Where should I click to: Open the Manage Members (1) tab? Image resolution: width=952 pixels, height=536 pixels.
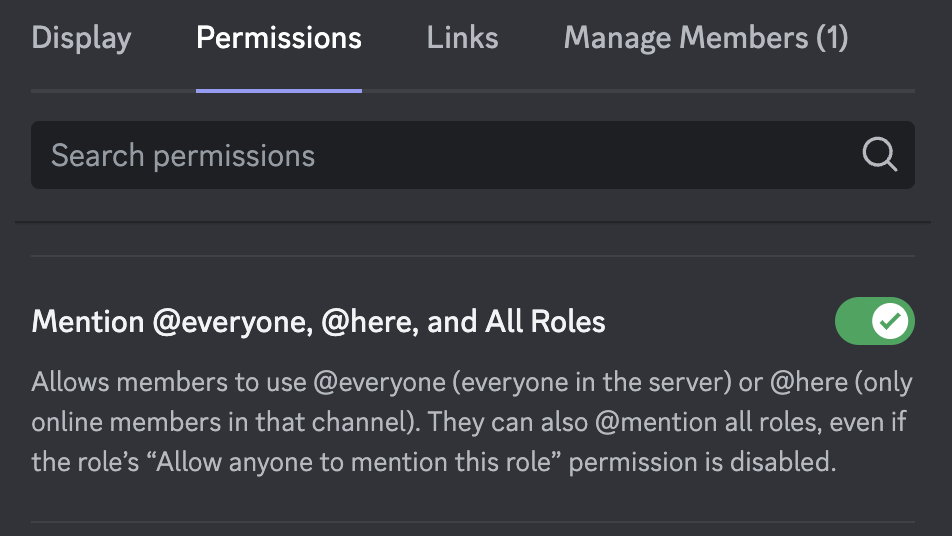pyautogui.click(x=706, y=38)
